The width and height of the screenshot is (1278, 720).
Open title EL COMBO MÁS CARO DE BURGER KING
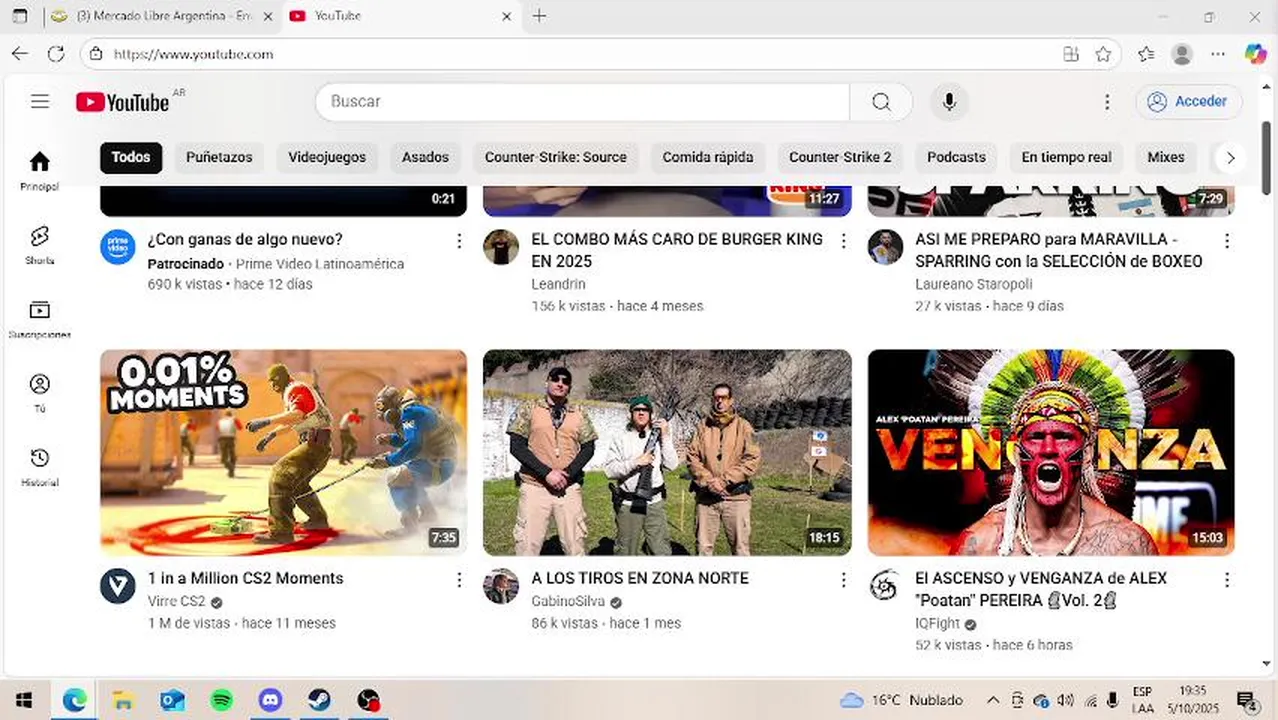[x=677, y=250]
